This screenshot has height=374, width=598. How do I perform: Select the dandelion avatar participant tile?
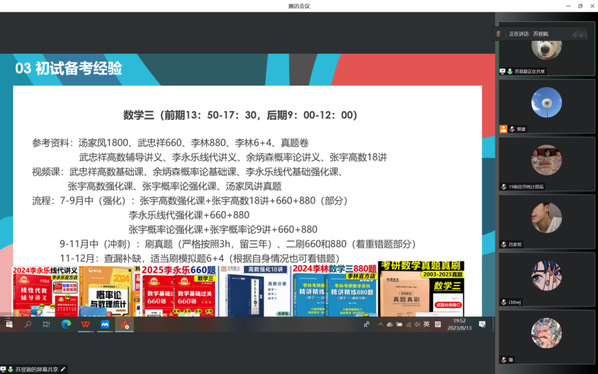[547, 106]
